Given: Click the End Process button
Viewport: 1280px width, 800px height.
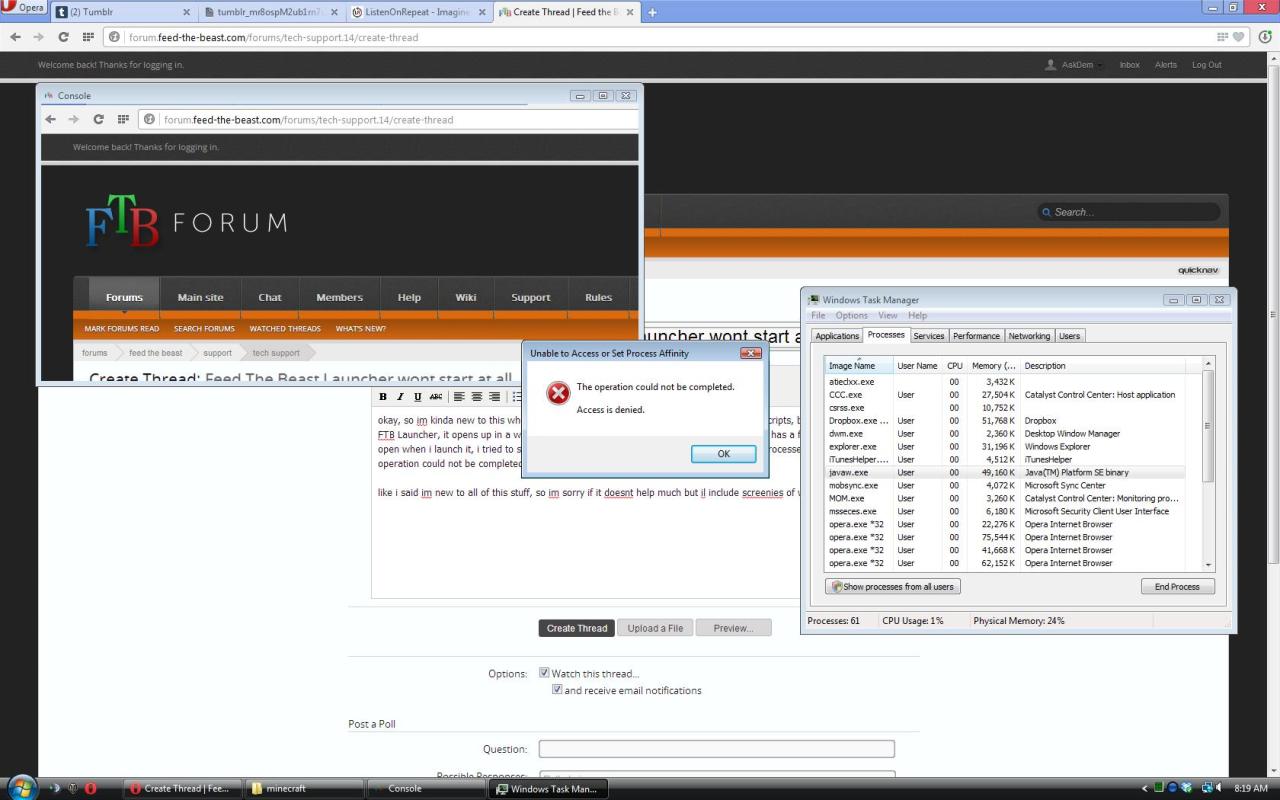Looking at the screenshot, I should [x=1177, y=587].
